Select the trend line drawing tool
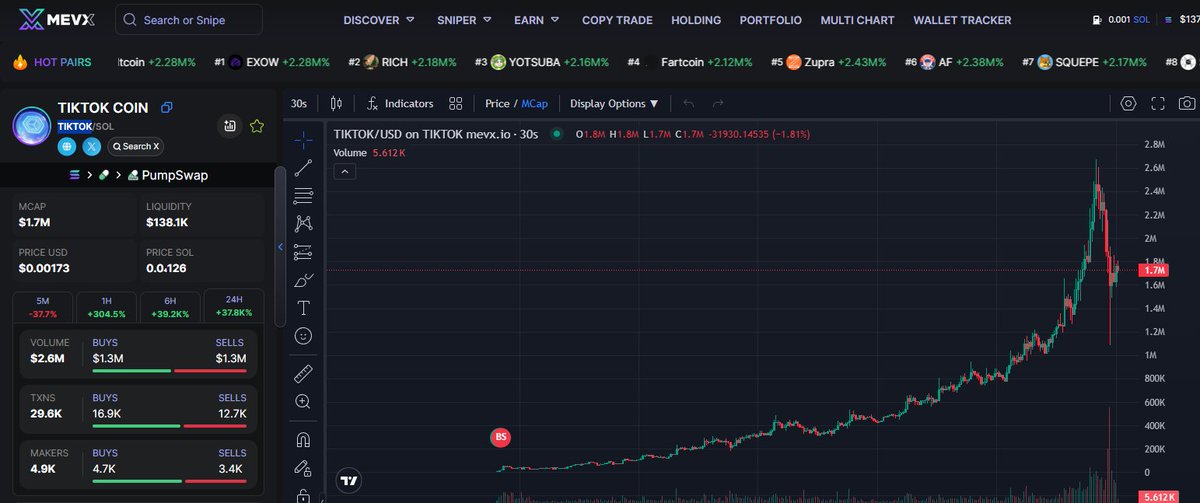This screenshot has width=1200, height=503. point(304,168)
